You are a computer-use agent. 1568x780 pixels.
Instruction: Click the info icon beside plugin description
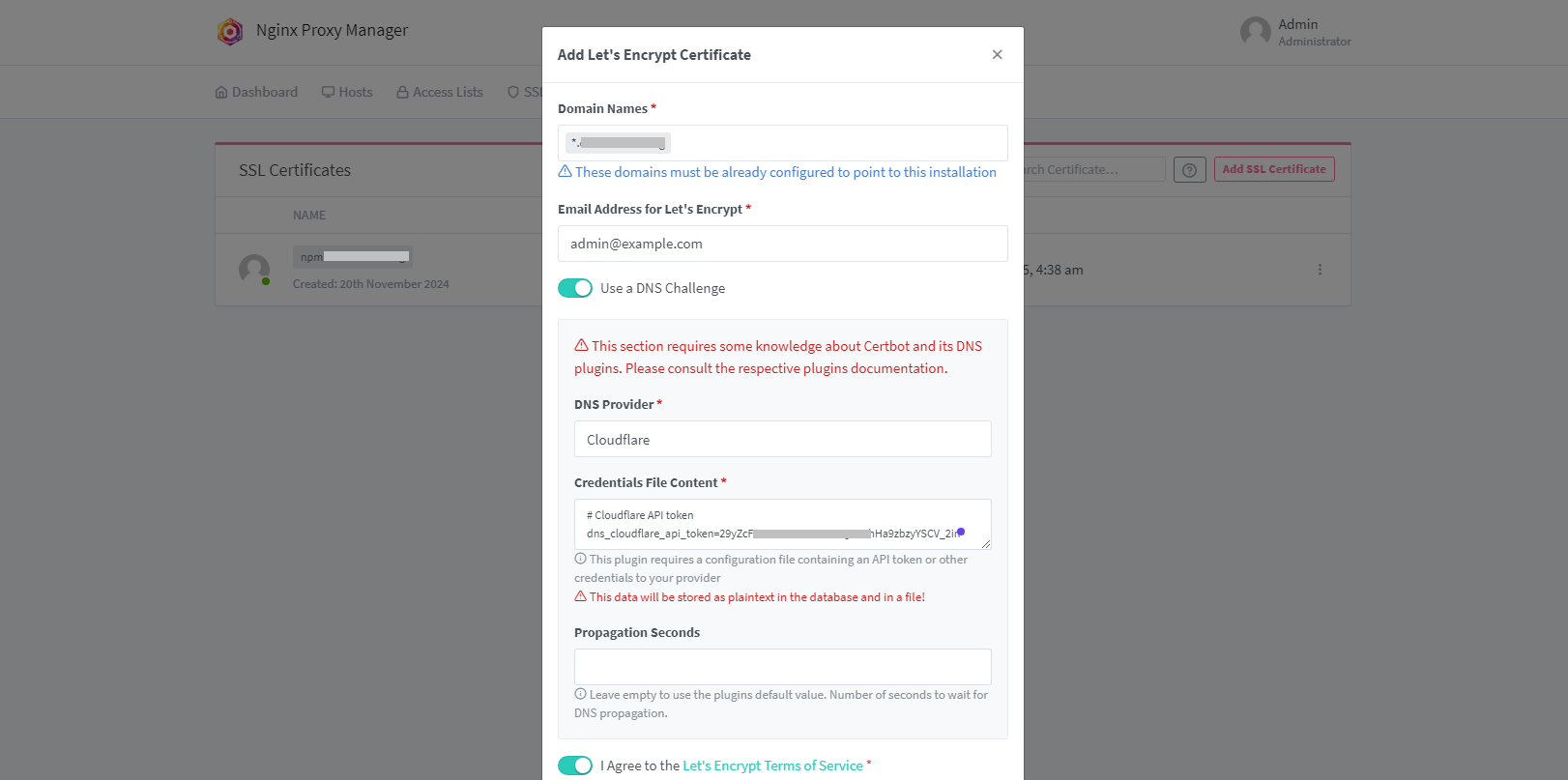coord(580,559)
